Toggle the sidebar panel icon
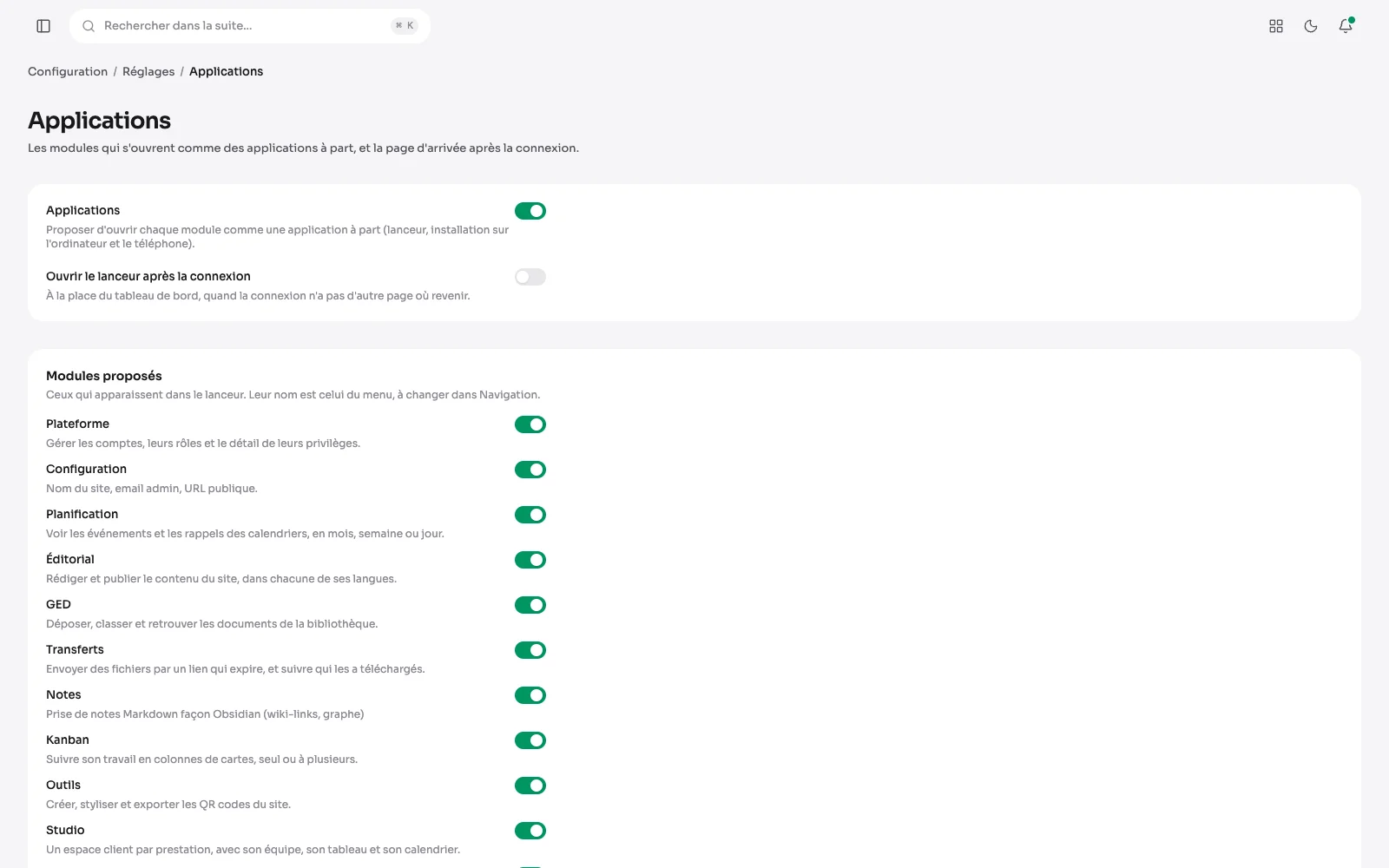Viewport: 1389px width, 868px height. click(43, 26)
